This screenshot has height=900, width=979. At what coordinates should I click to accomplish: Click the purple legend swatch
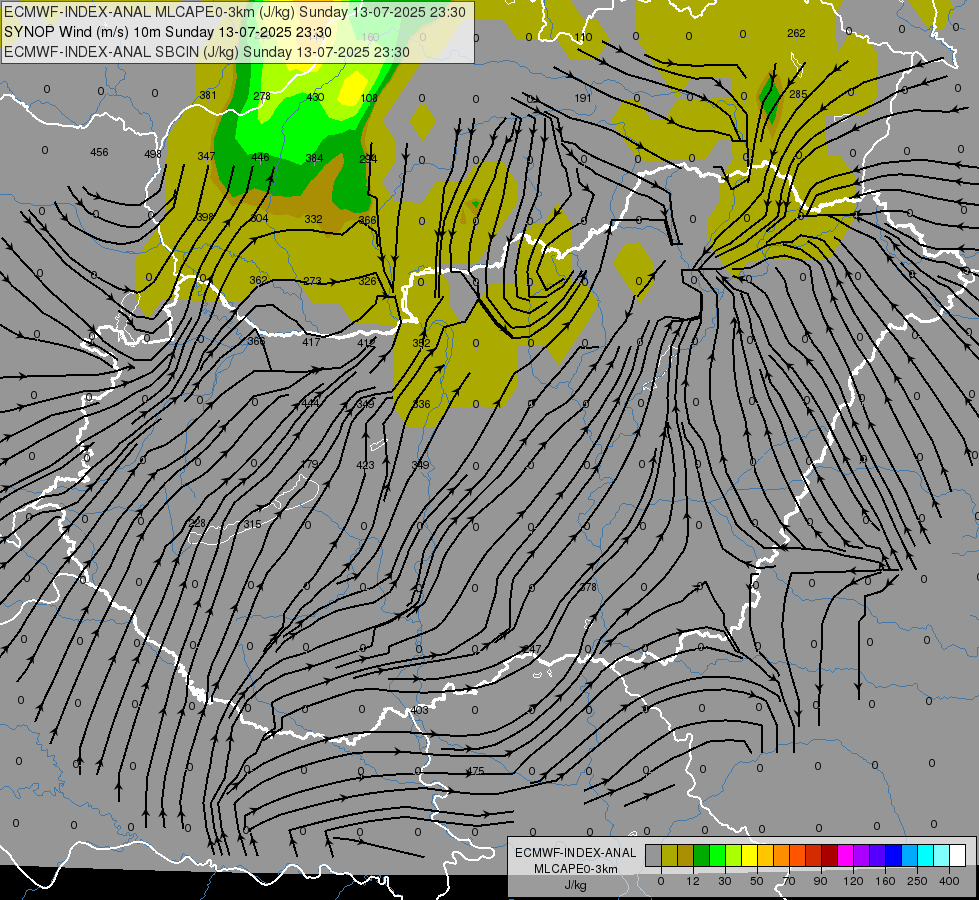(862, 856)
